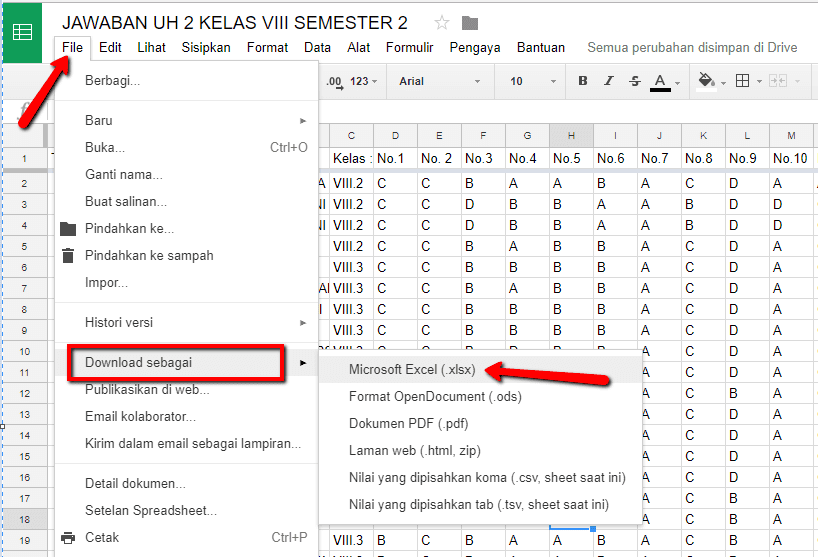Choose Impor... menu entry
818x557 pixels.
[x=186, y=283]
